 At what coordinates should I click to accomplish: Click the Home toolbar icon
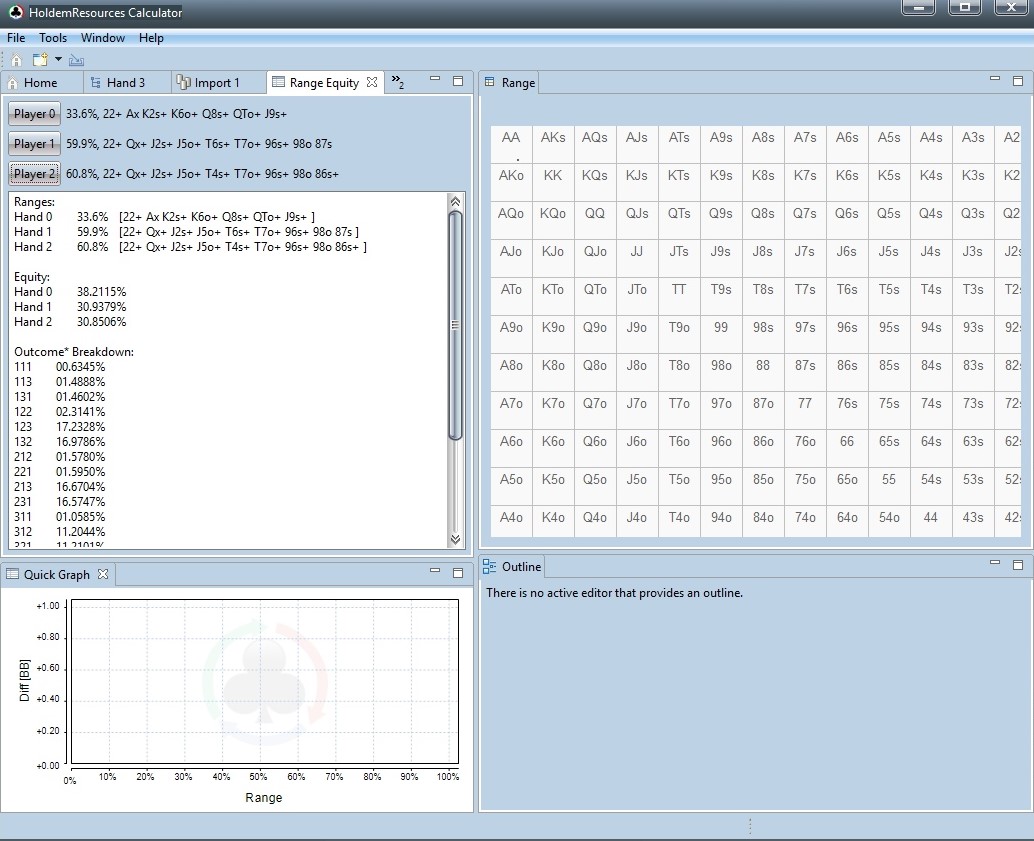[x=16, y=60]
